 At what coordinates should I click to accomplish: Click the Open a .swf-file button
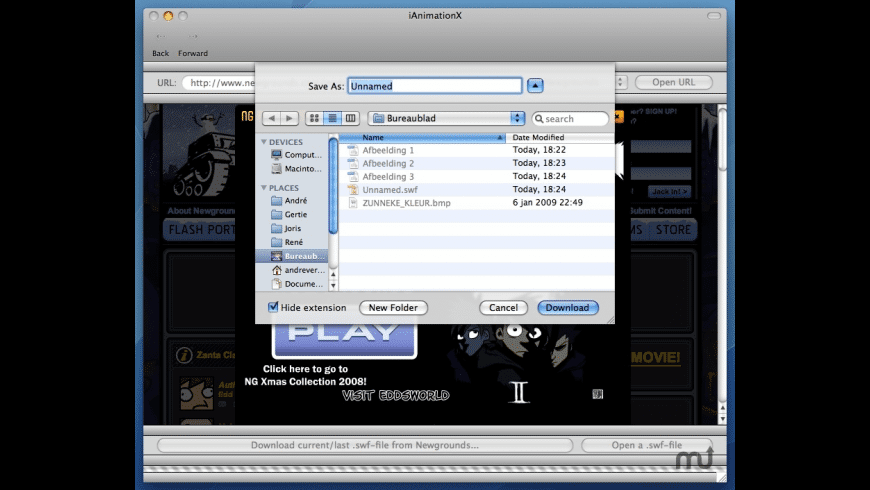pyautogui.click(x=646, y=445)
